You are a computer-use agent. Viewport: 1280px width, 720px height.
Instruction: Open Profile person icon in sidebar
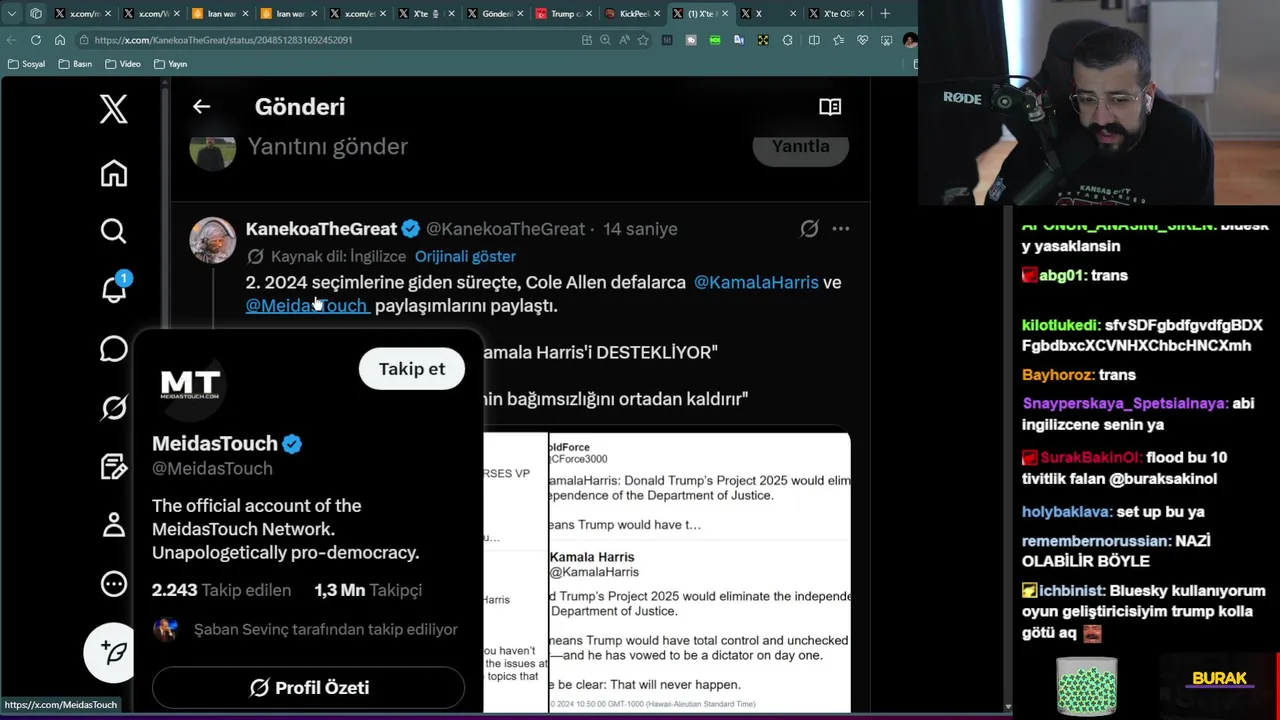tap(113, 524)
